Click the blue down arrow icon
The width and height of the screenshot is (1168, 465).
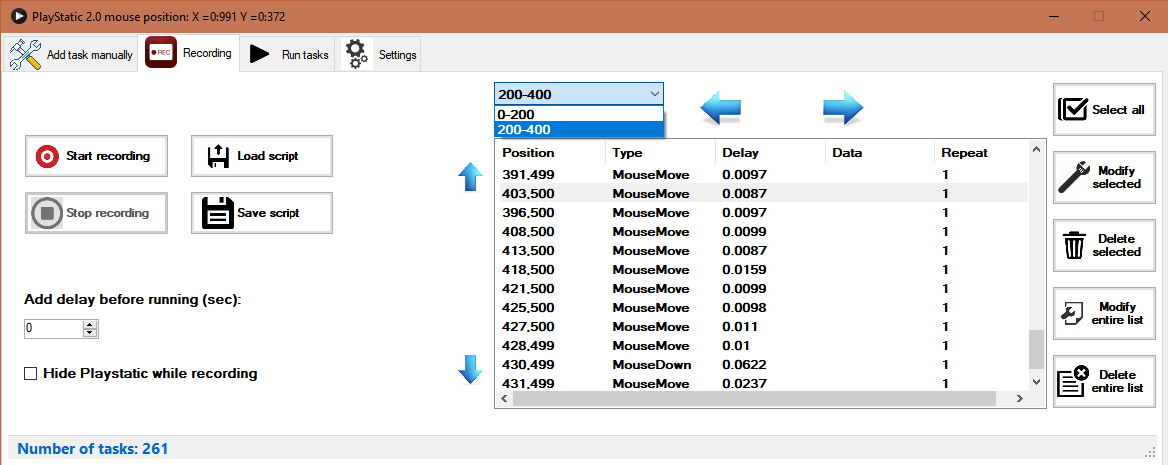pyautogui.click(x=470, y=369)
